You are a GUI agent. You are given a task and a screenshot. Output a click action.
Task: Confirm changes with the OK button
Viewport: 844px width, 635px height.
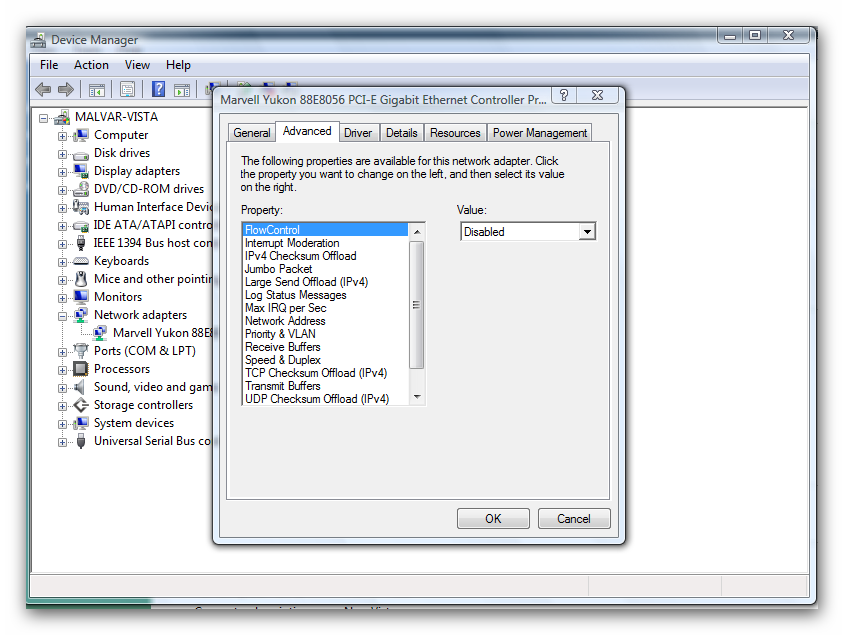(493, 518)
